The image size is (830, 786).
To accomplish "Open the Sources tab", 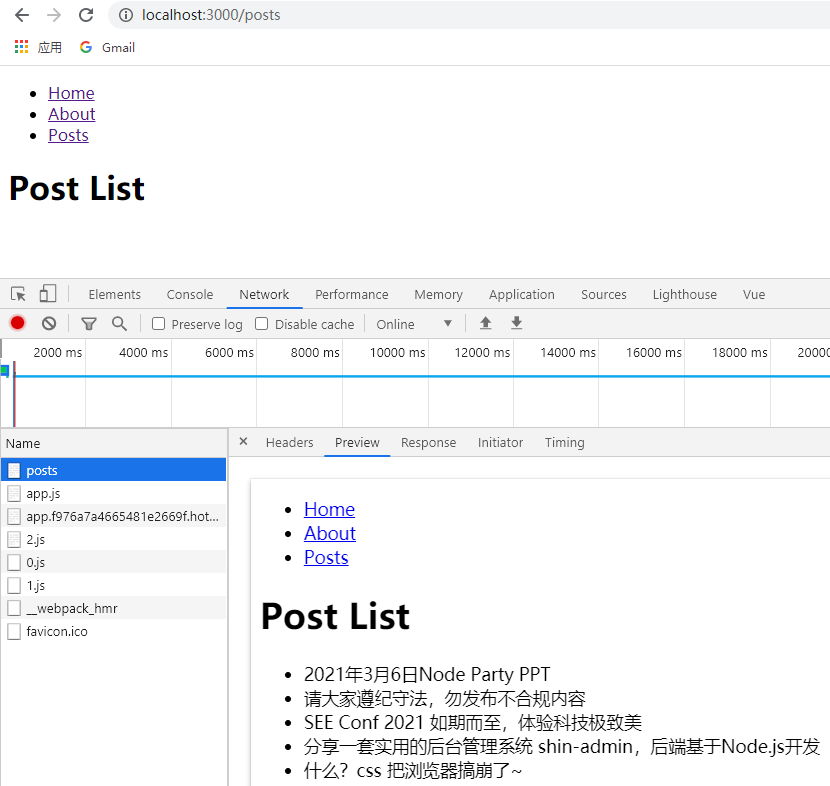I will [603, 294].
